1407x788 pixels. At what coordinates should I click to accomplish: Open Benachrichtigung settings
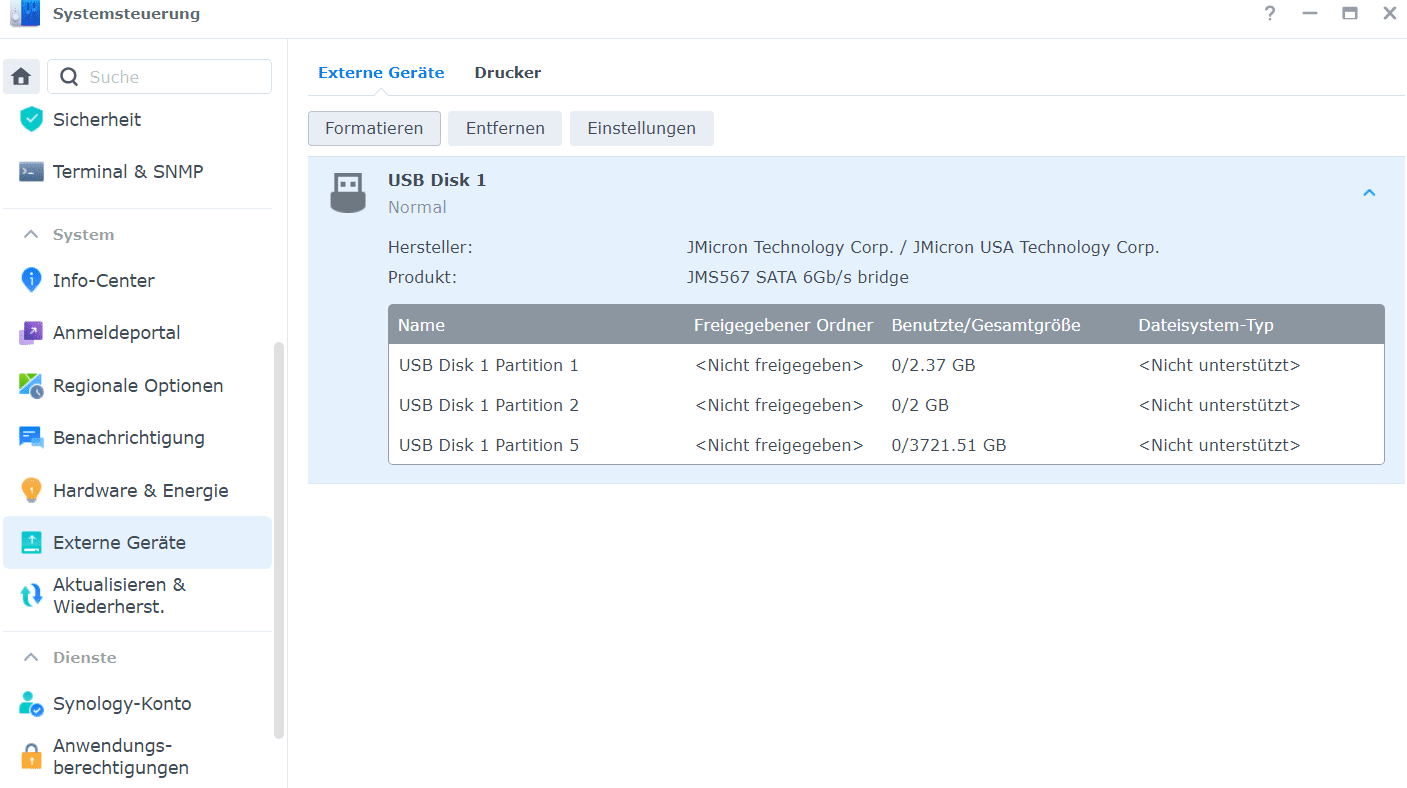pyautogui.click(x=137, y=437)
